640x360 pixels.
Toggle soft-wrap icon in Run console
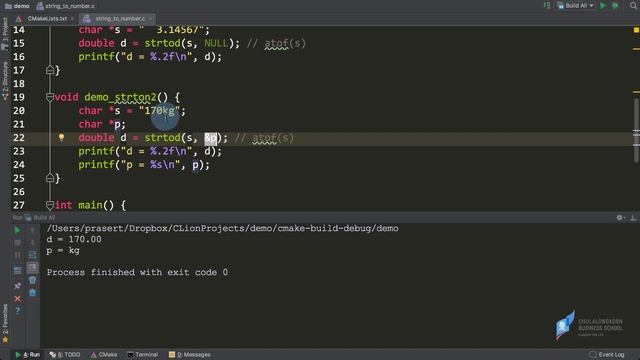32,255
